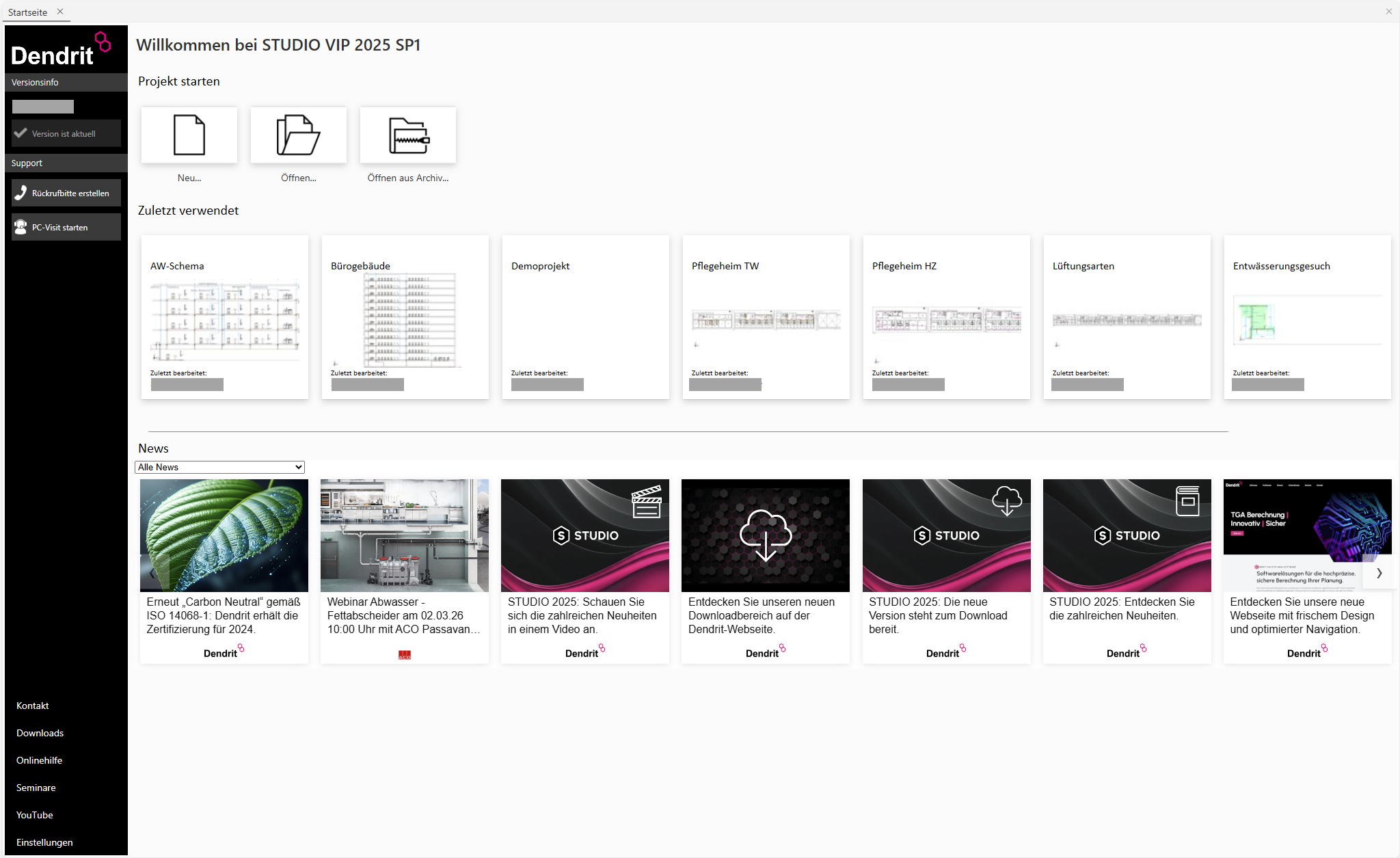Open the Demoprojekt recent project
The image size is (1400, 858).
pos(586,317)
